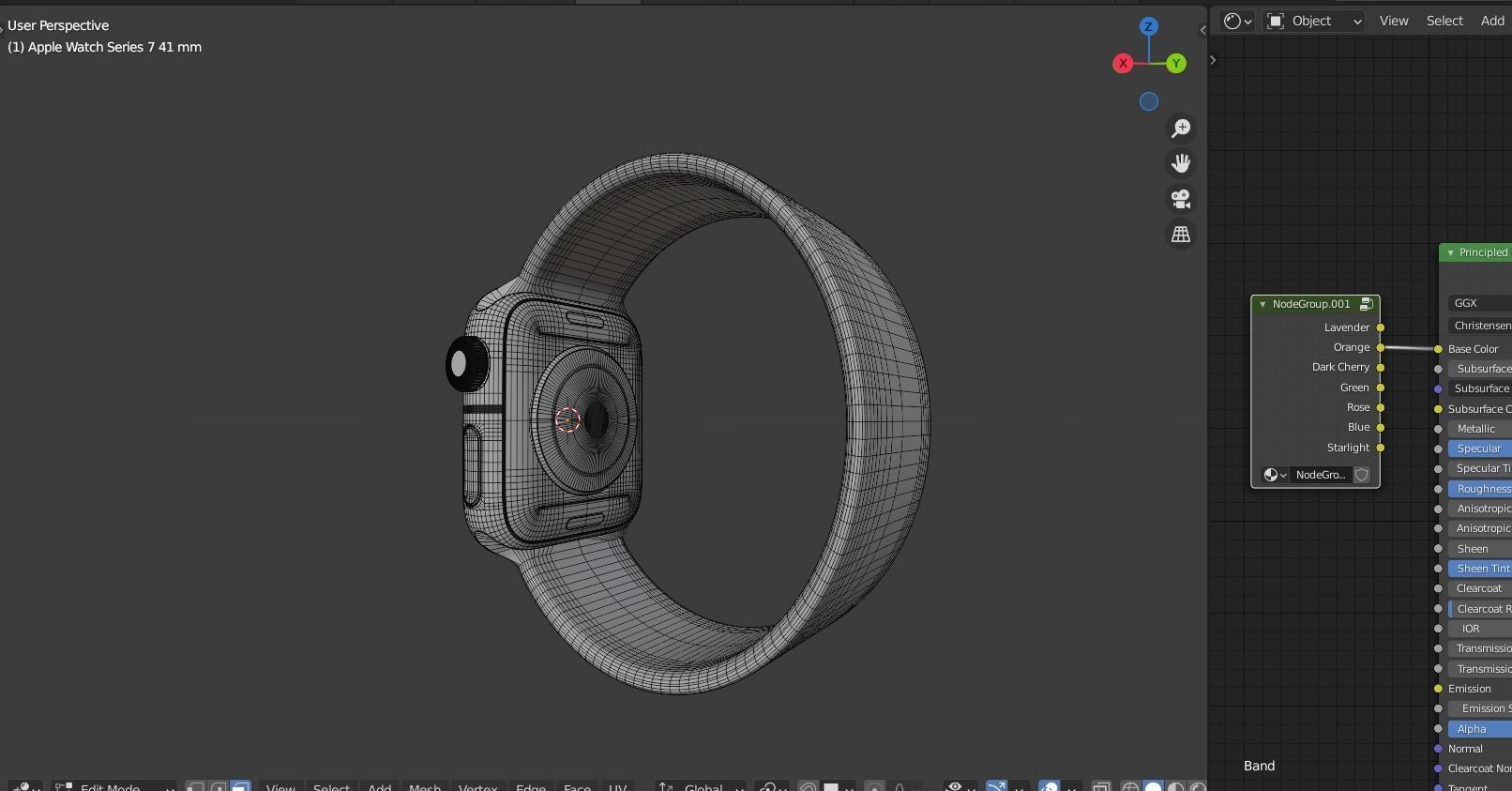The height and width of the screenshot is (791, 1512).
Task: Open the Object shader type dropdown
Action: pos(1314,21)
